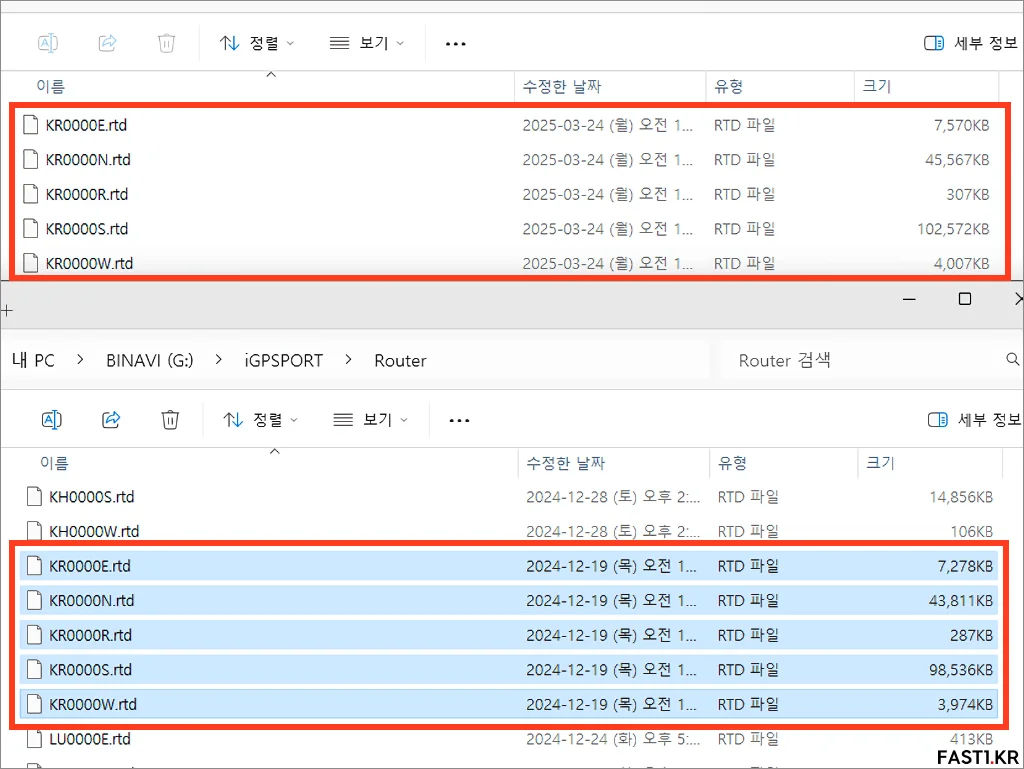Select LU0000E.rtd file in Router window
Screen dimensions: 1024x769
(x=509, y=739)
